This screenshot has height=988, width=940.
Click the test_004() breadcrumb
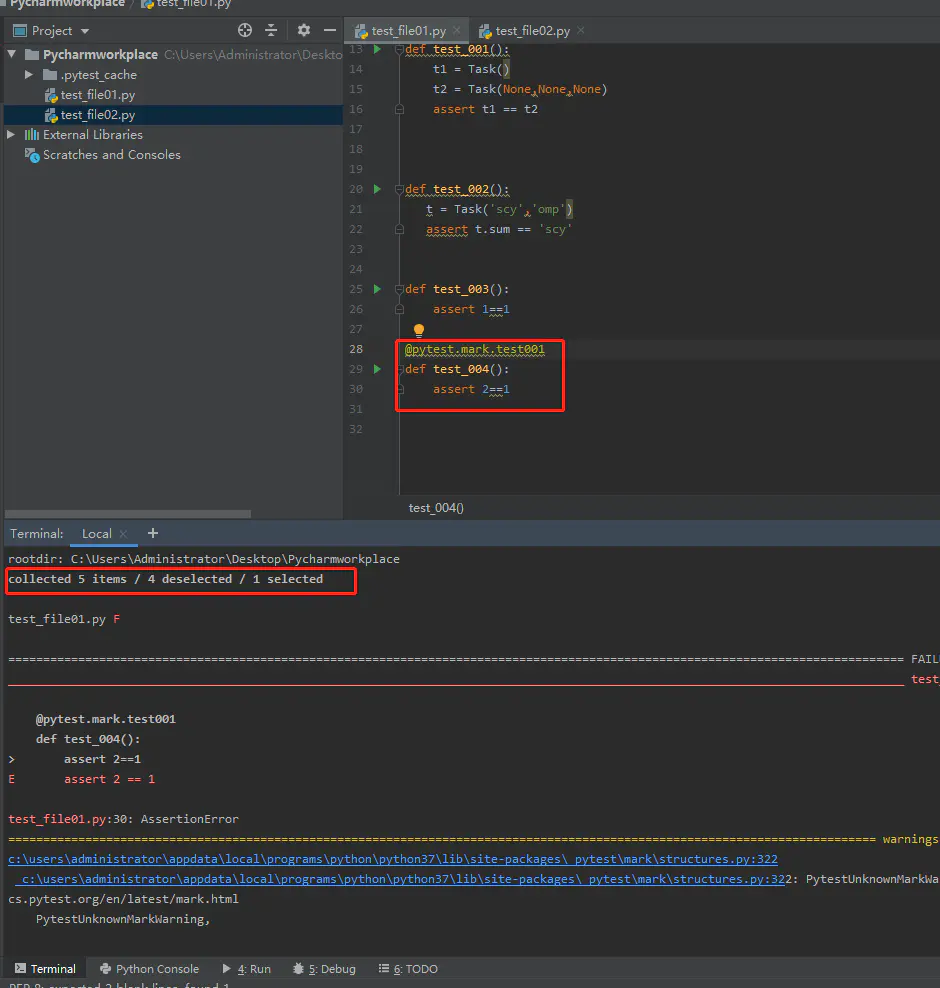tap(436, 508)
